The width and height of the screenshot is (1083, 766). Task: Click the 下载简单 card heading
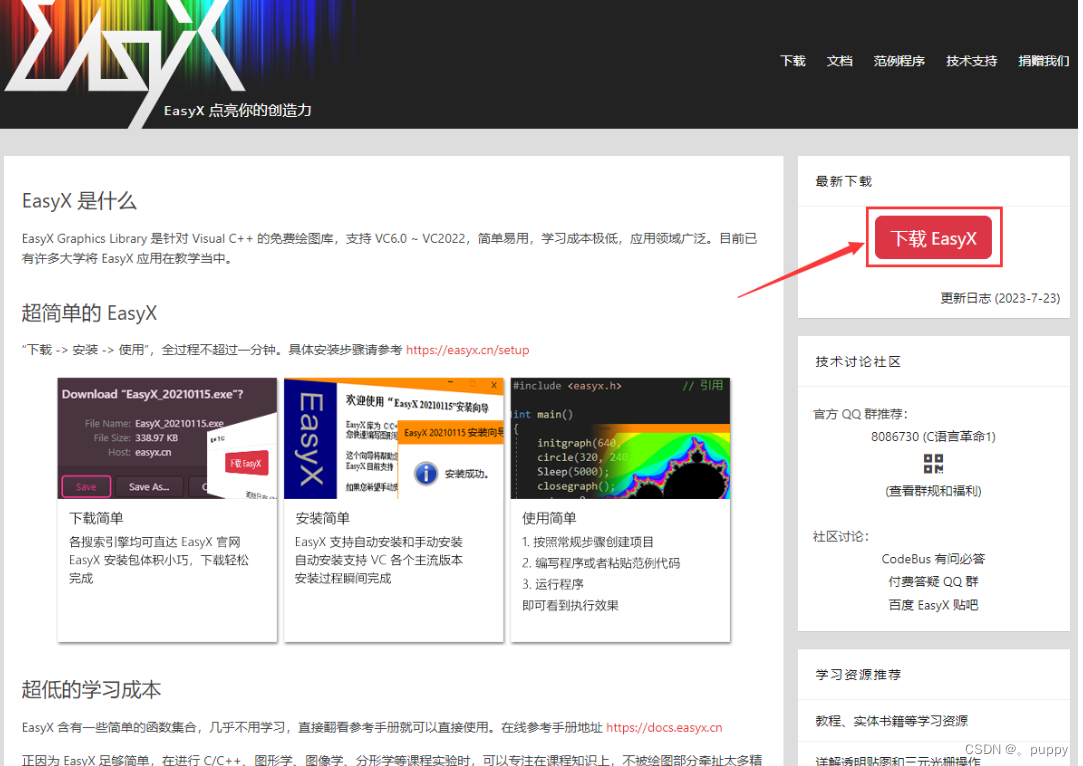96,518
